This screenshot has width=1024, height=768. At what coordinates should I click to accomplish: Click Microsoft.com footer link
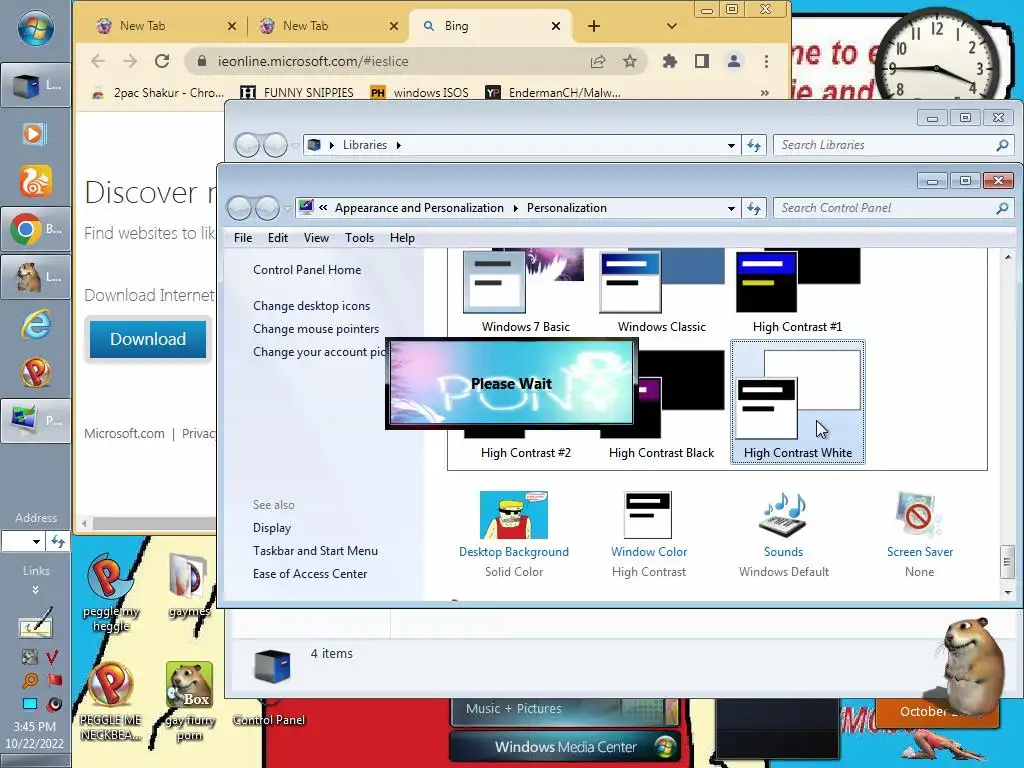[124, 433]
